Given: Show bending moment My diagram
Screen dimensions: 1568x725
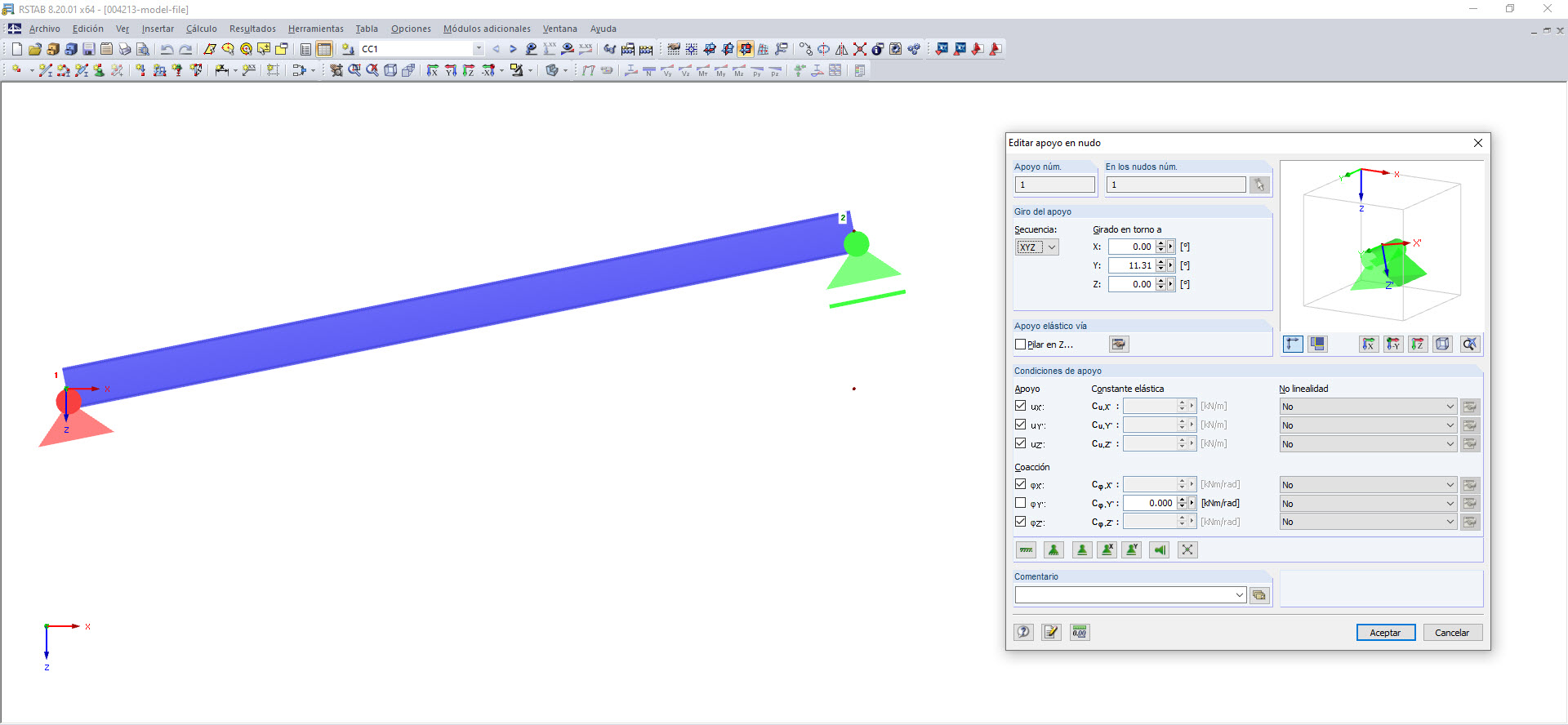Looking at the screenshot, I should click(x=721, y=71).
